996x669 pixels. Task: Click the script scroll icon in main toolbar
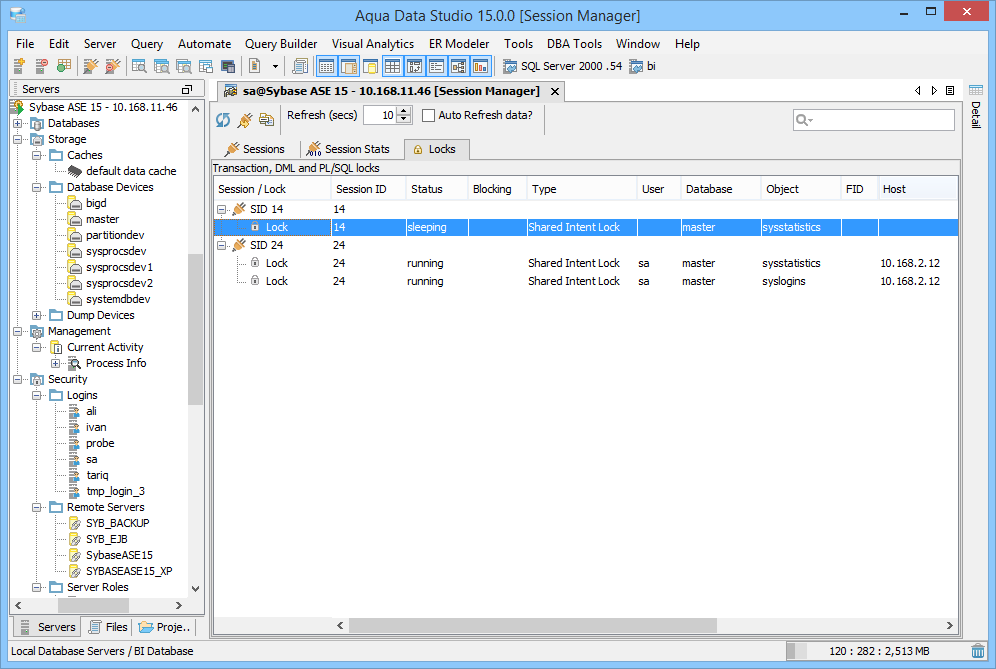click(x=300, y=65)
